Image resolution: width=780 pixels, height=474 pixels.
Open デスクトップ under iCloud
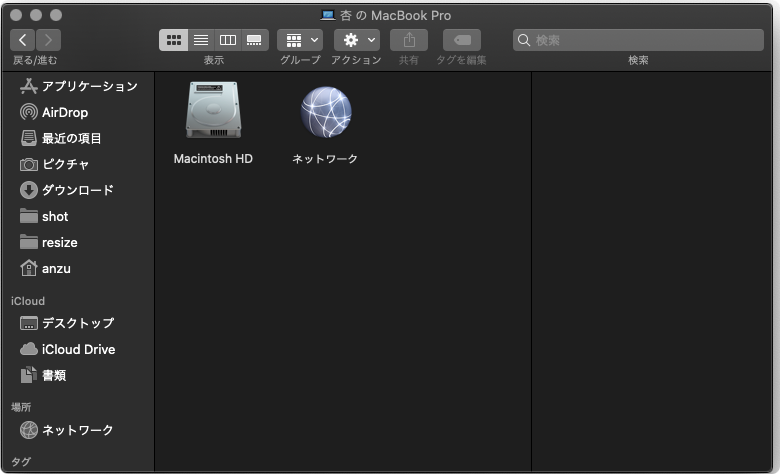pyautogui.click(x=79, y=323)
